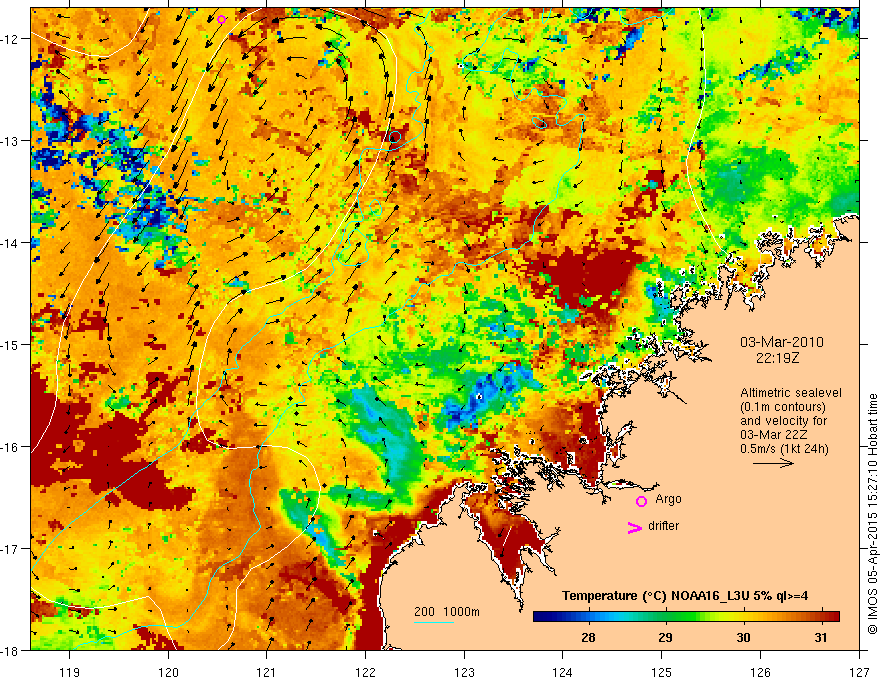Click the 'Altimetric sealevel' text line

(x=791, y=393)
